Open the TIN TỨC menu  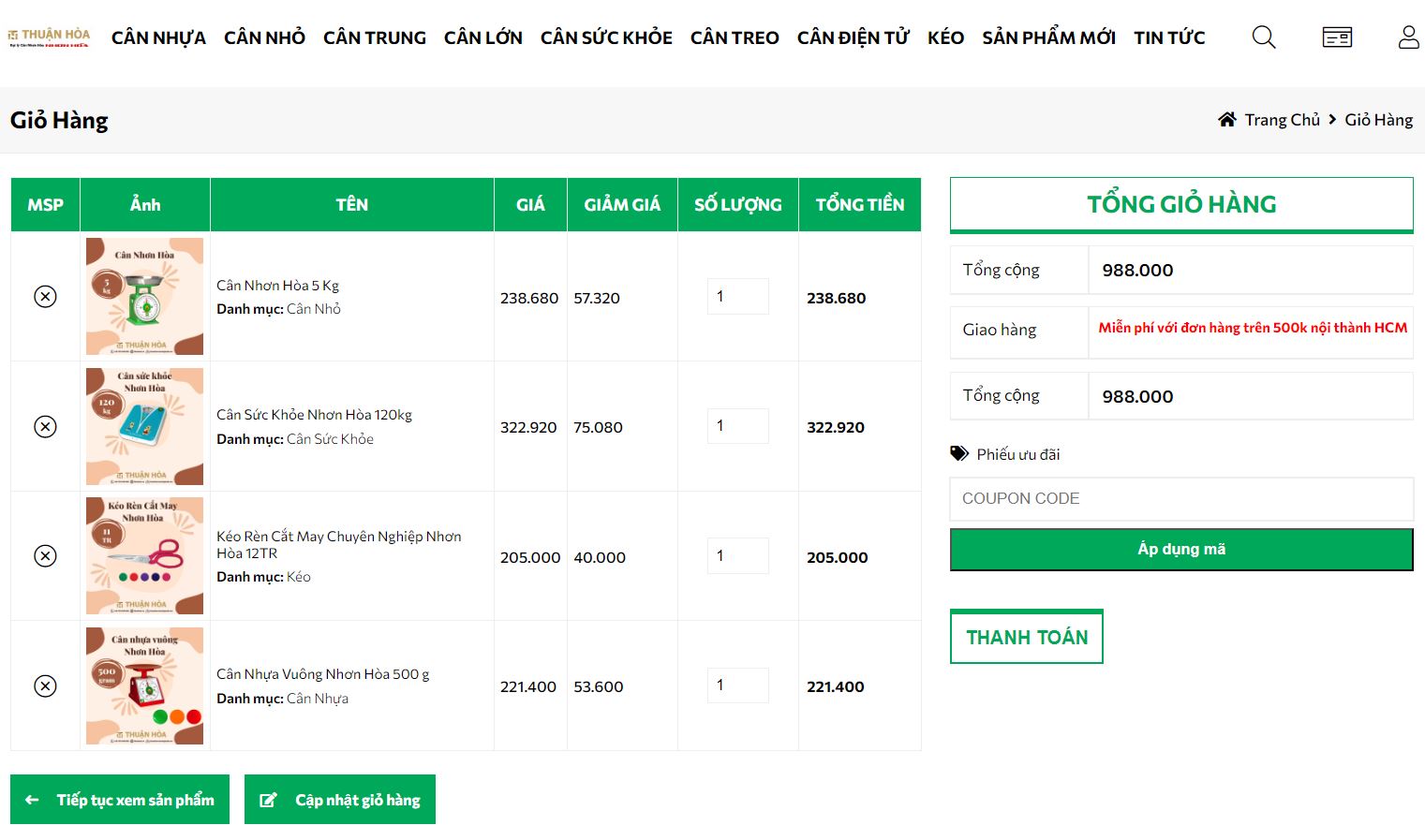(x=1169, y=37)
